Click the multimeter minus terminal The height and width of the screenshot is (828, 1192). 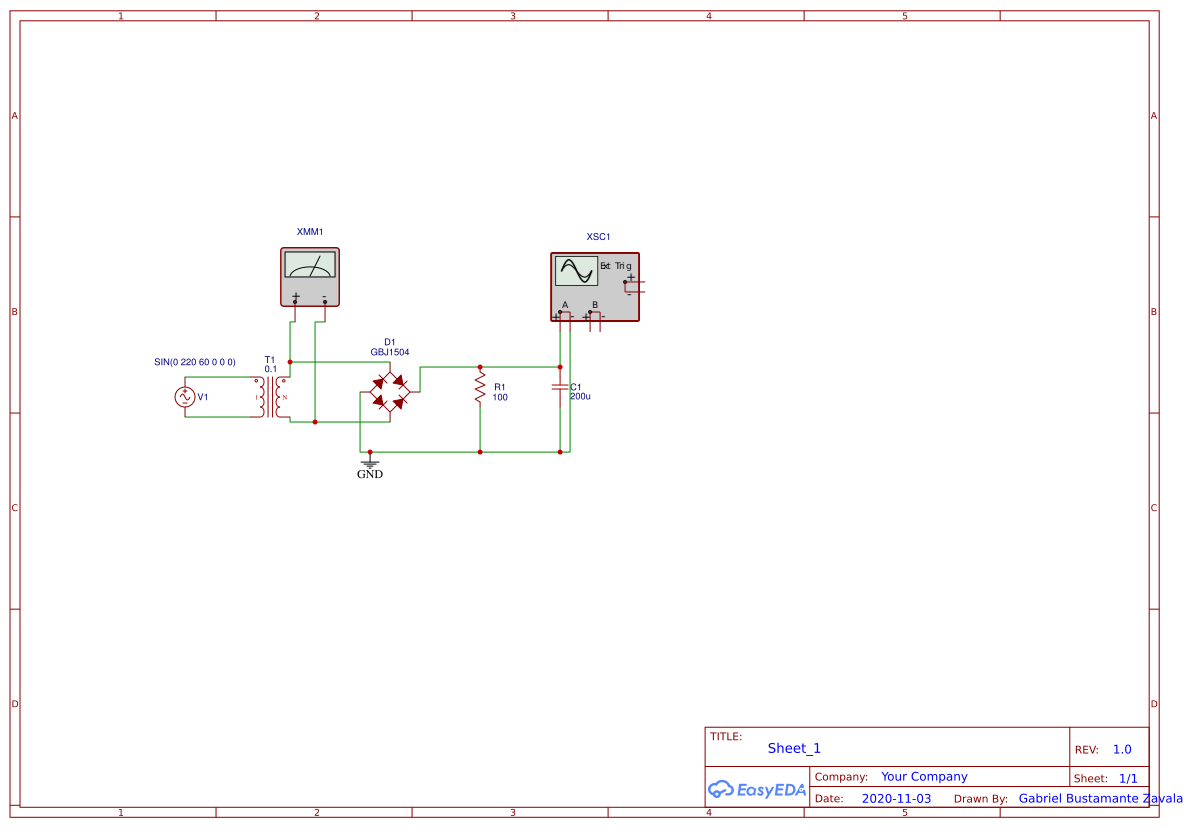pos(325,303)
